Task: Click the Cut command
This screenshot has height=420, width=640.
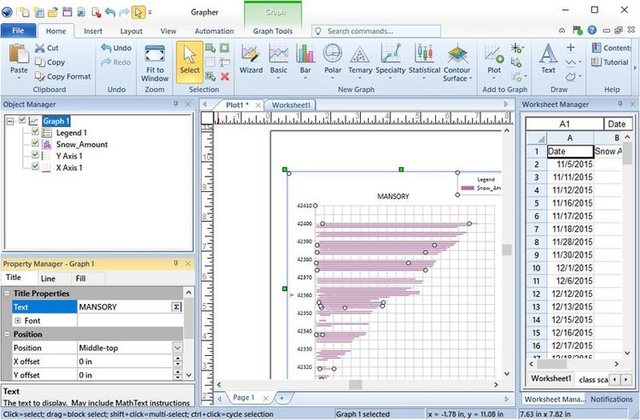Action: tap(47, 48)
